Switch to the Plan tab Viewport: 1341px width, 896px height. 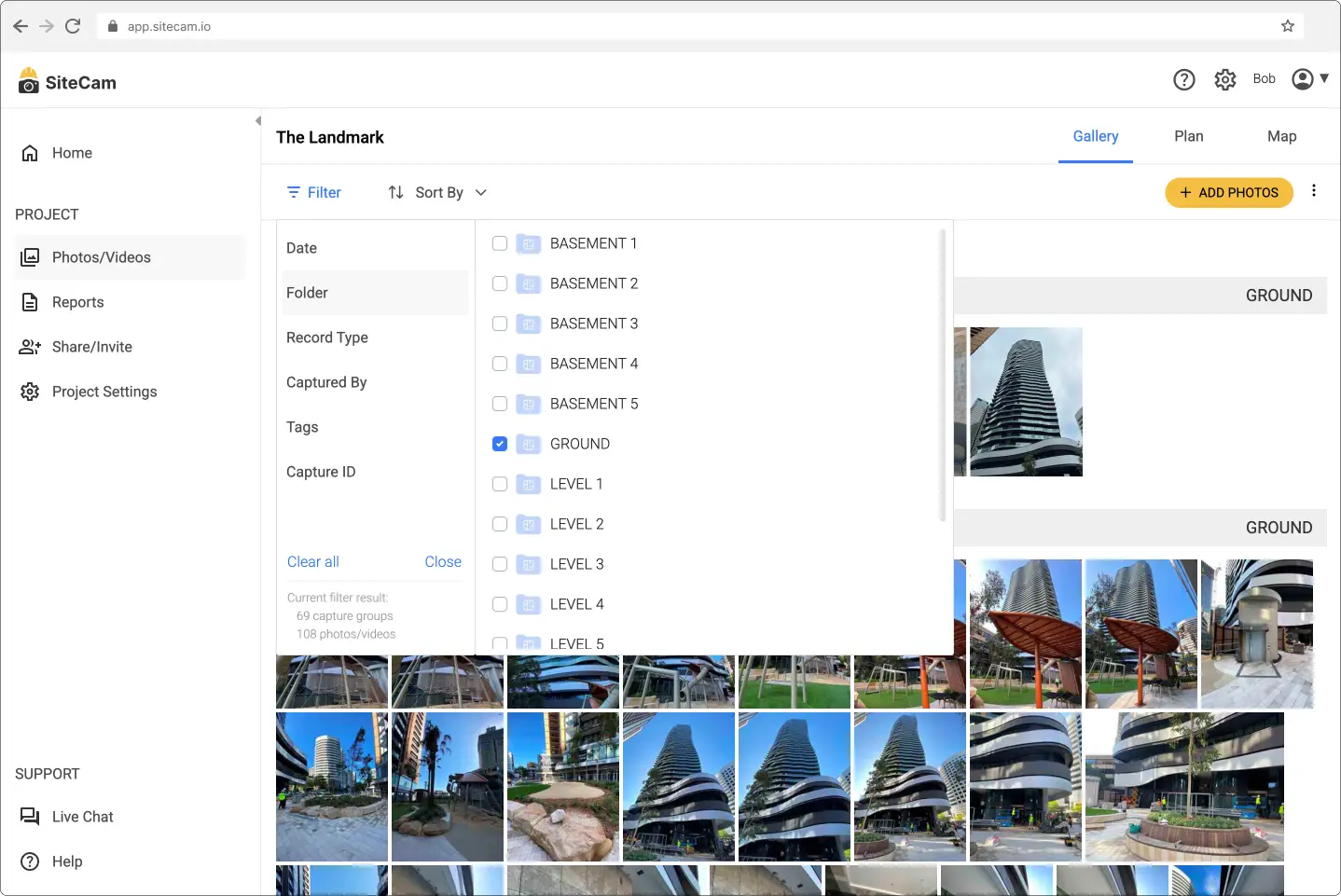tap(1188, 136)
